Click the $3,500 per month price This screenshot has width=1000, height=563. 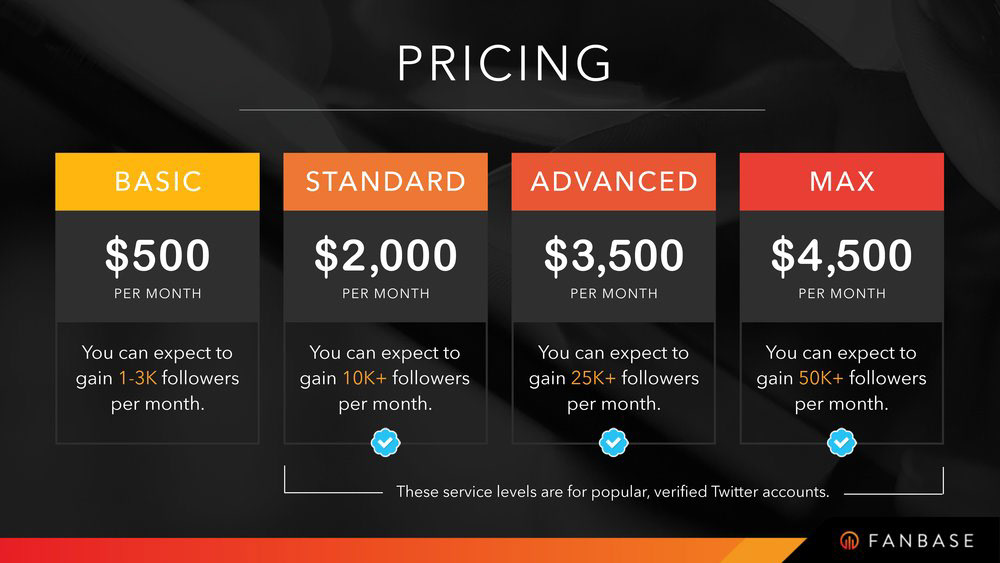click(614, 267)
